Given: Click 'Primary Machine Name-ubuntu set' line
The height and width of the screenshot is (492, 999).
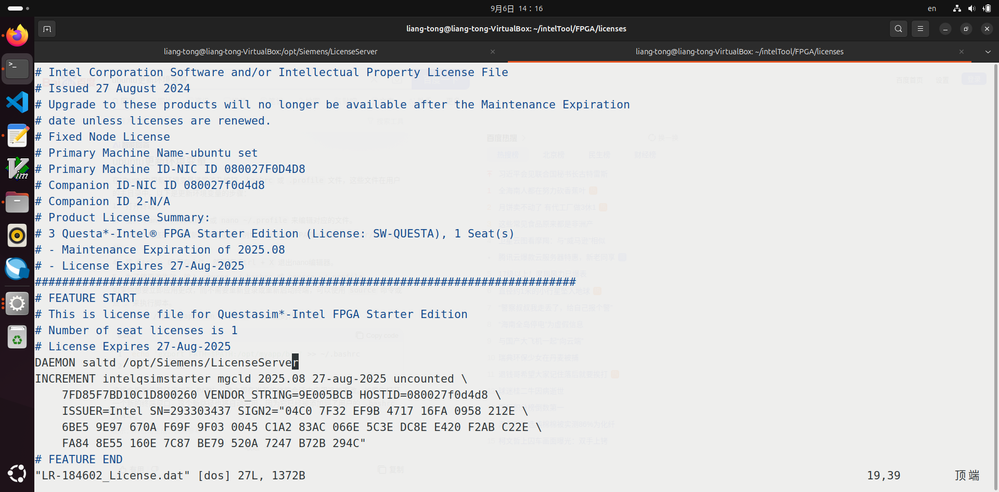Looking at the screenshot, I should coord(146,153).
